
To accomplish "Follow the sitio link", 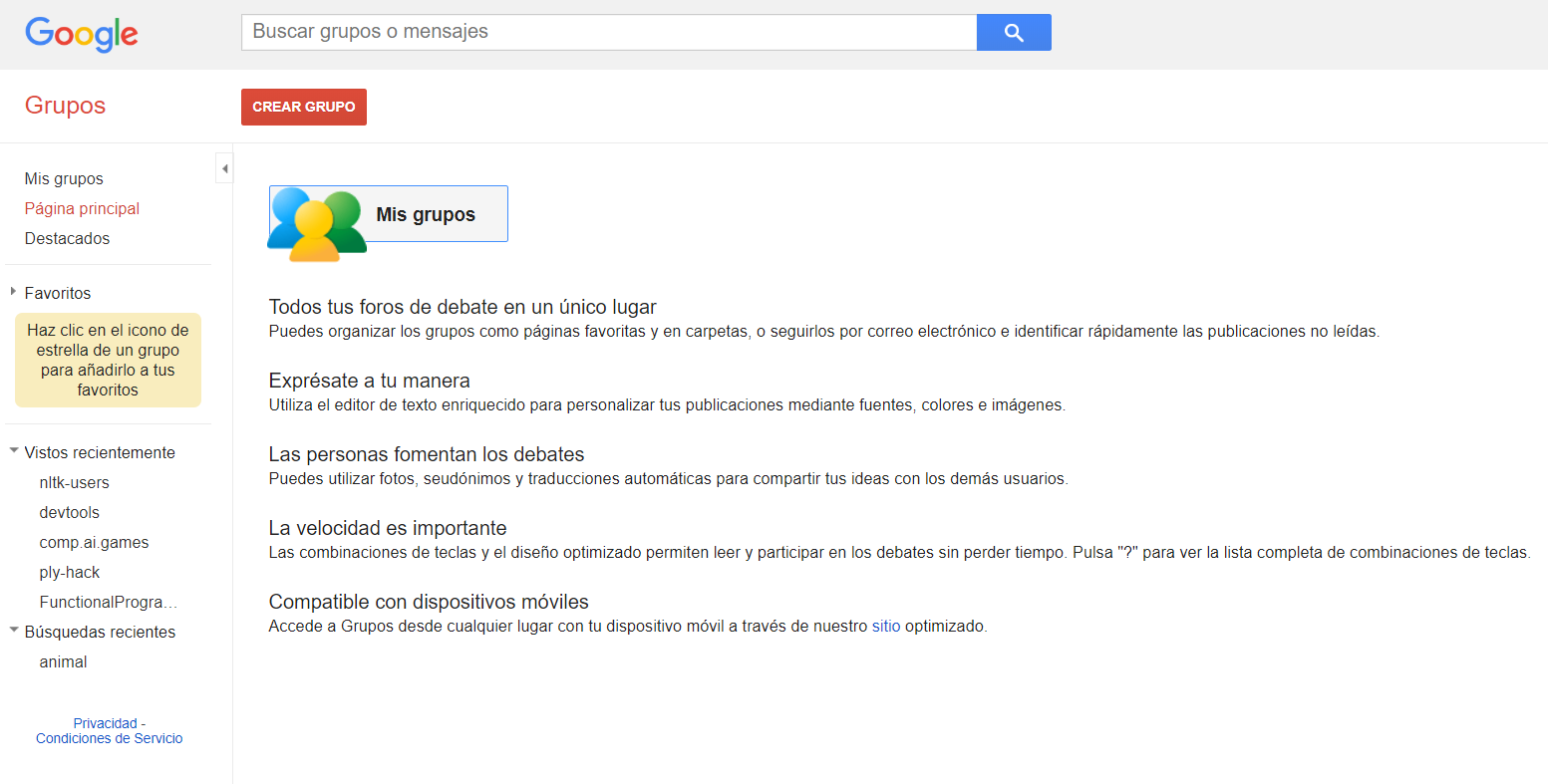I will click(886, 627).
